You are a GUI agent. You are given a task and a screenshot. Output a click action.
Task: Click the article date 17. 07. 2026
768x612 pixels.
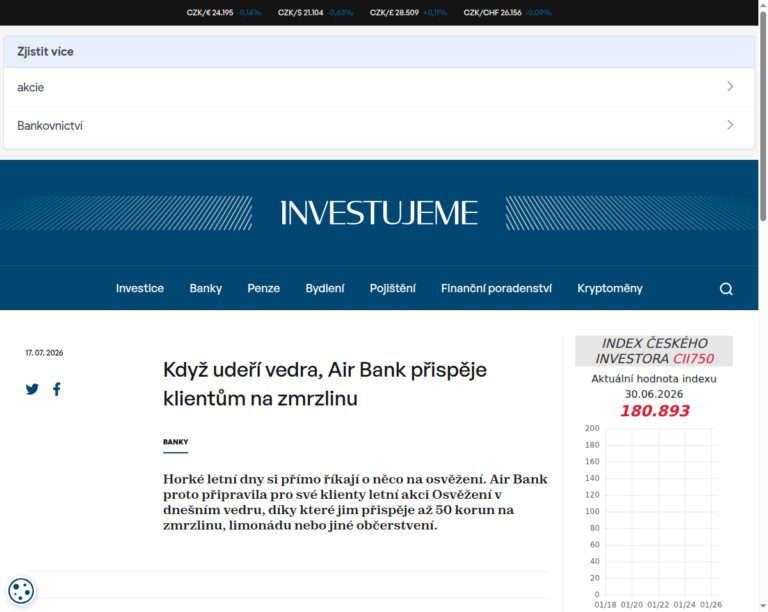click(x=44, y=353)
